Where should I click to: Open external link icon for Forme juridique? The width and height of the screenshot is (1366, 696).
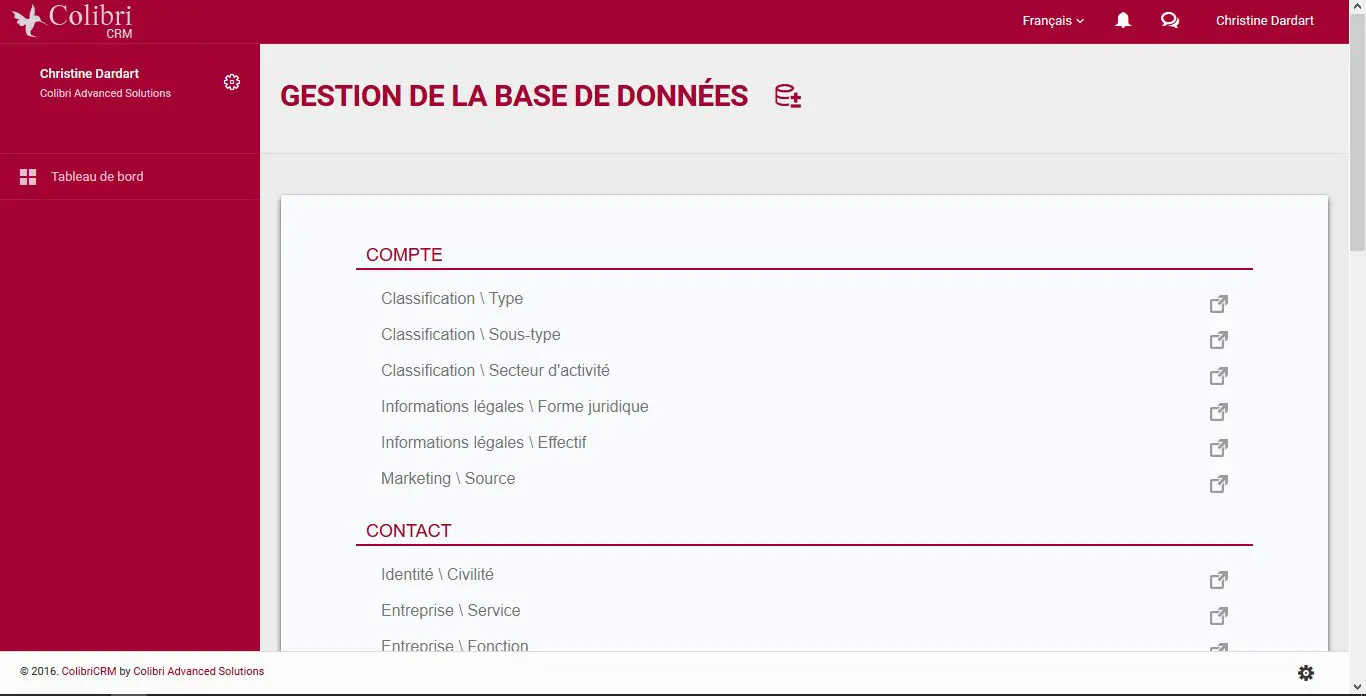[x=1219, y=411]
